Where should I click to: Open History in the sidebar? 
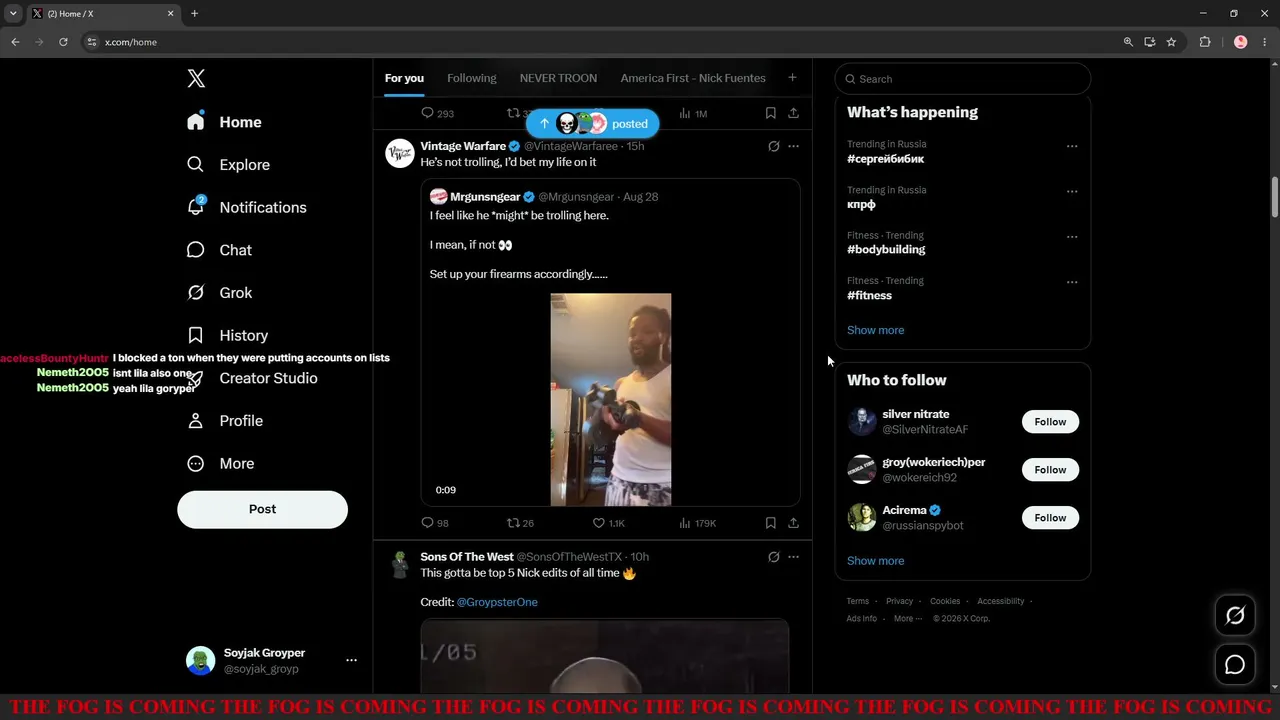[x=227, y=336]
